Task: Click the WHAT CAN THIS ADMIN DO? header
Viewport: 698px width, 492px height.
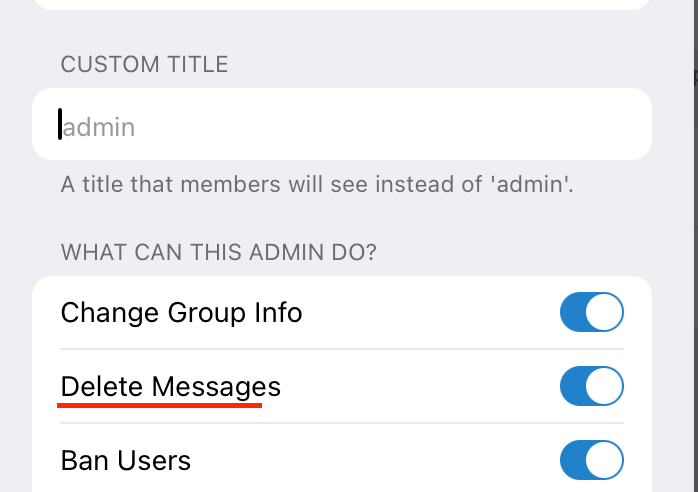Action: [x=218, y=251]
